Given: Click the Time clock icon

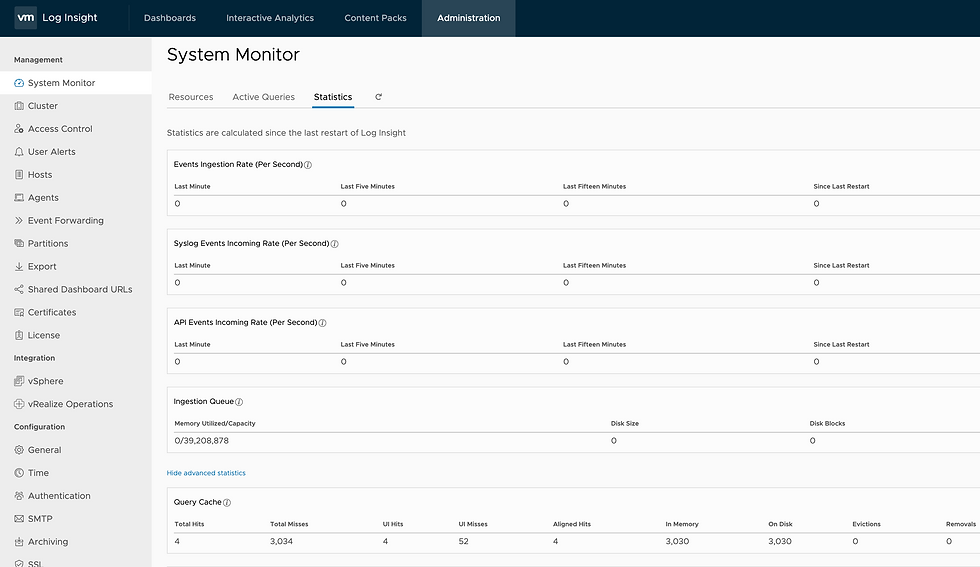Looking at the screenshot, I should pos(19,473).
